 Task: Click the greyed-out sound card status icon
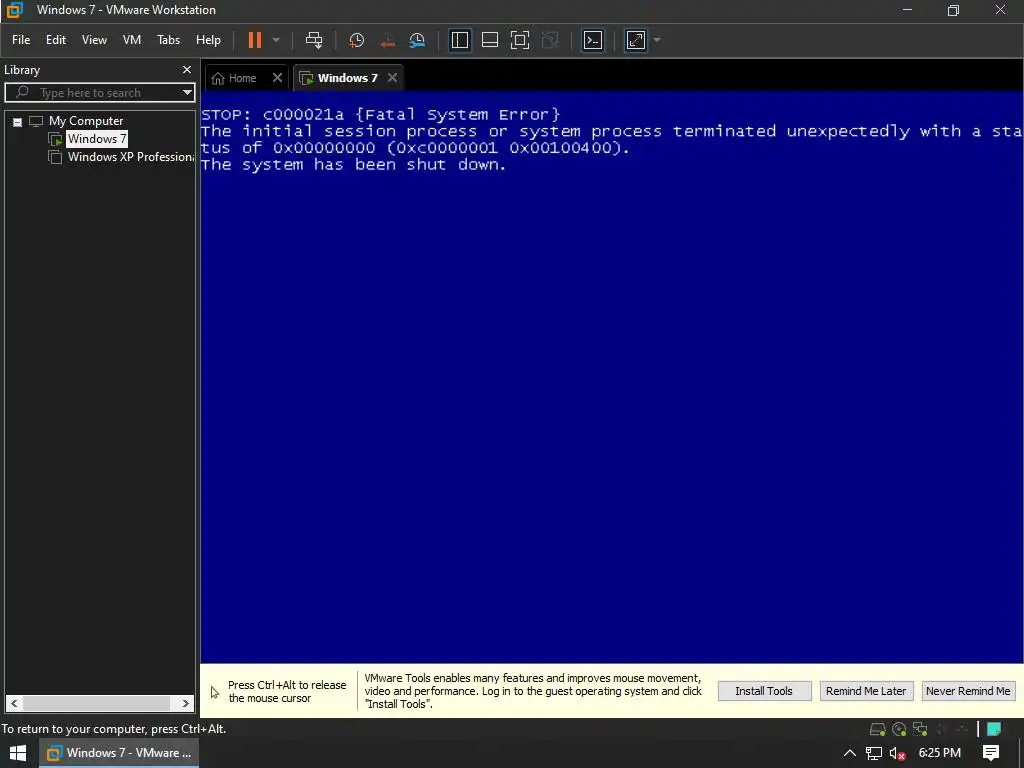tap(941, 729)
